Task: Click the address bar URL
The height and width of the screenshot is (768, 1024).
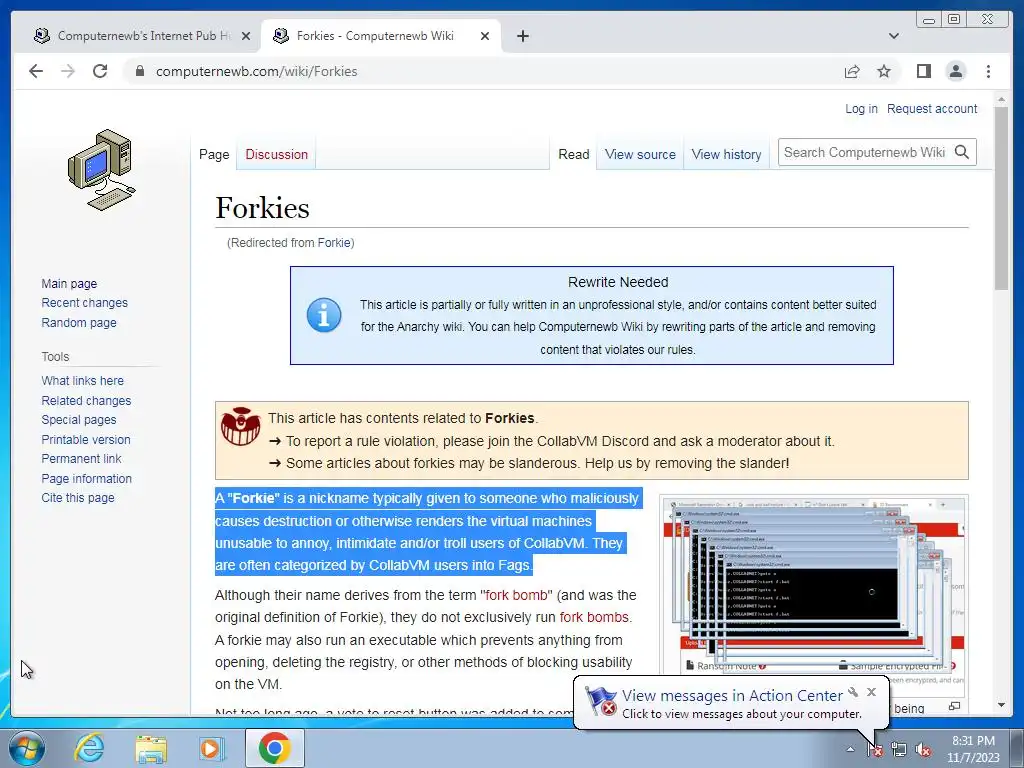Action: (257, 71)
